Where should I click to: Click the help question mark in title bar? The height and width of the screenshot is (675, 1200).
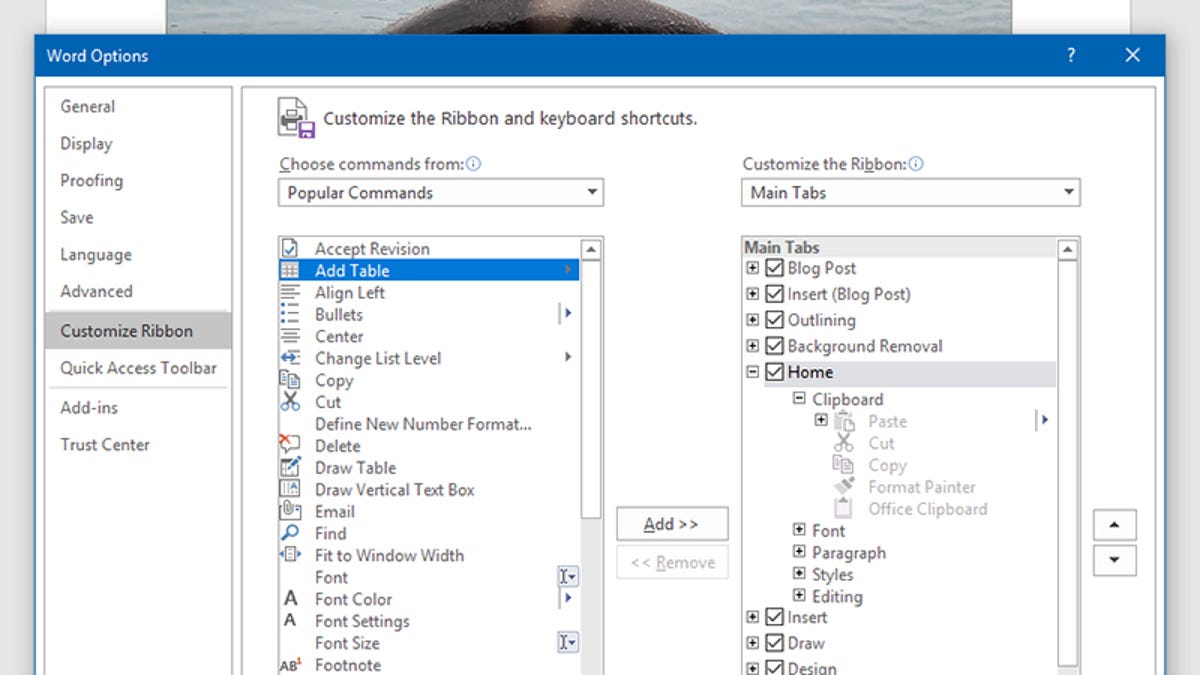(1071, 55)
